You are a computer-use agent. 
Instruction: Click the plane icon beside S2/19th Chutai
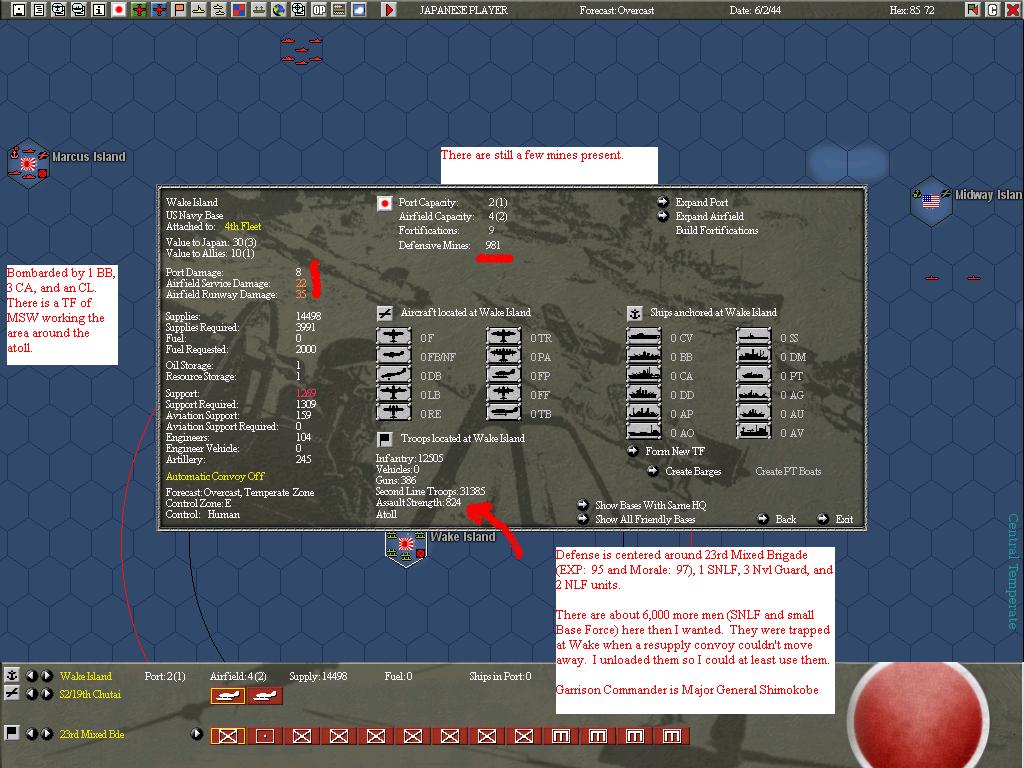tap(12, 694)
